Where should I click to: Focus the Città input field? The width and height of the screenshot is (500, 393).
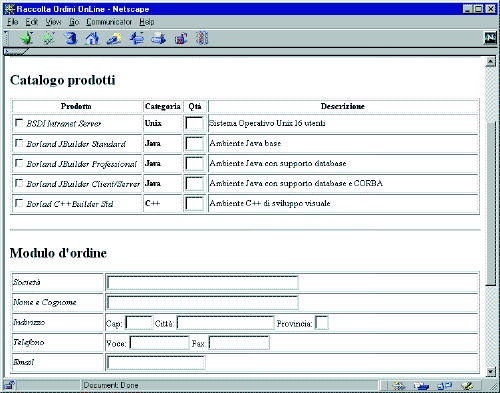[225, 323]
